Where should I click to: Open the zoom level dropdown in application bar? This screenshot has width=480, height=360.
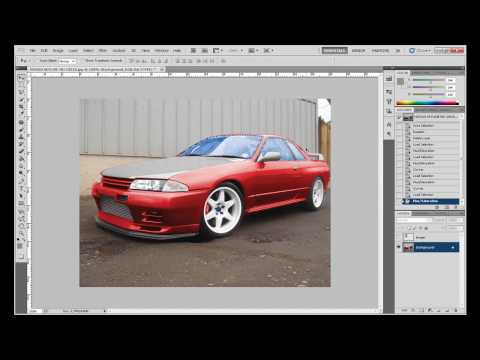(x=235, y=51)
